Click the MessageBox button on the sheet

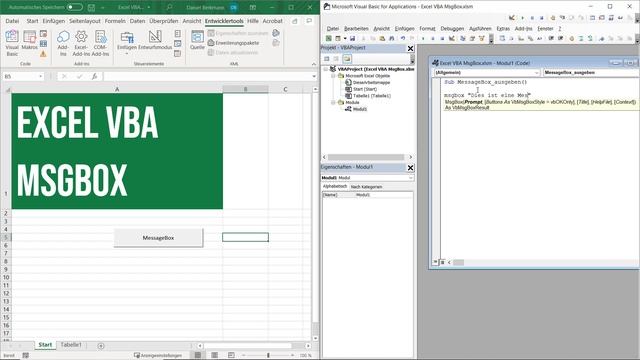[x=158, y=238]
